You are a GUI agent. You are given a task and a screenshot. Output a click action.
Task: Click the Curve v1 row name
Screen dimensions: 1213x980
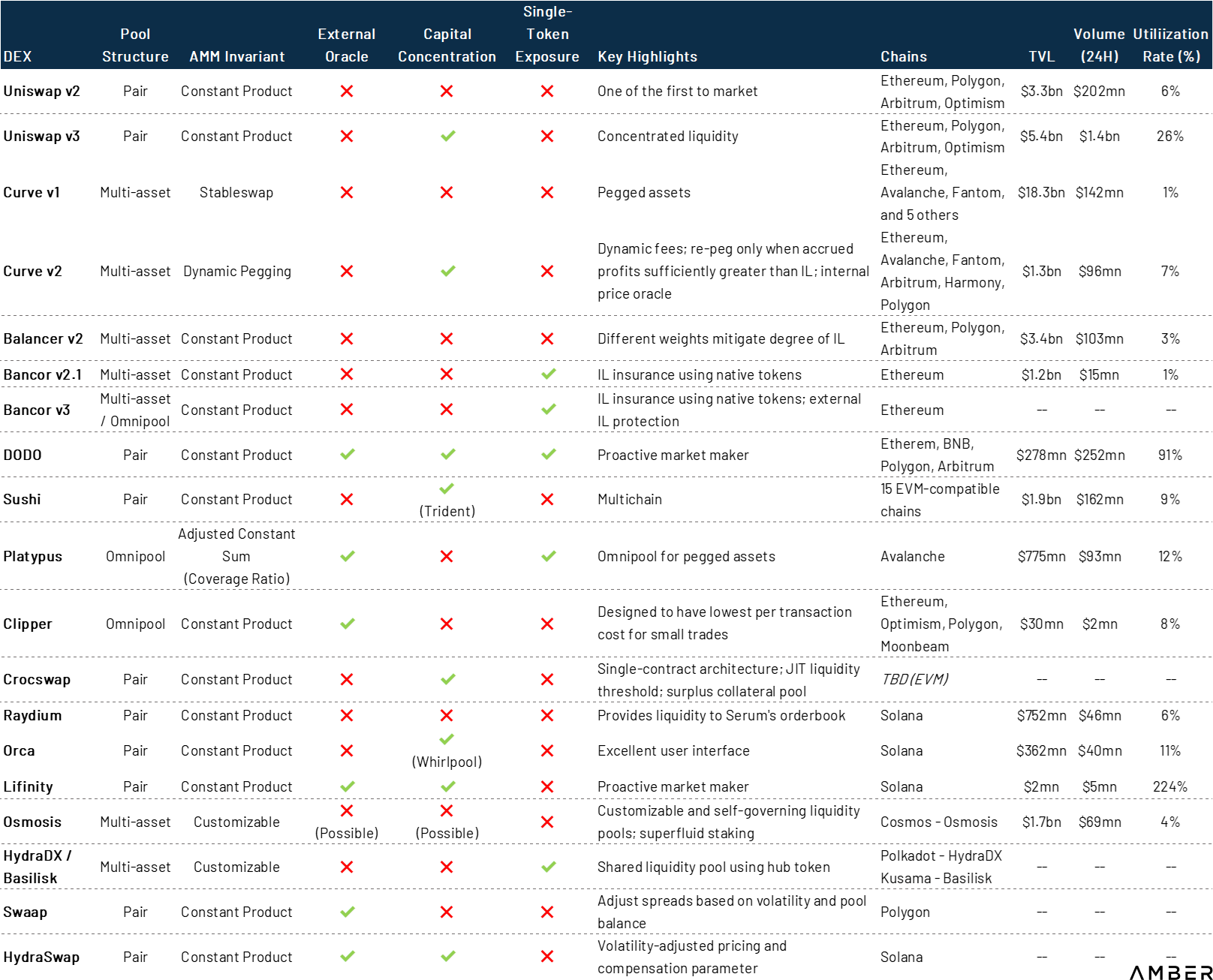32,192
